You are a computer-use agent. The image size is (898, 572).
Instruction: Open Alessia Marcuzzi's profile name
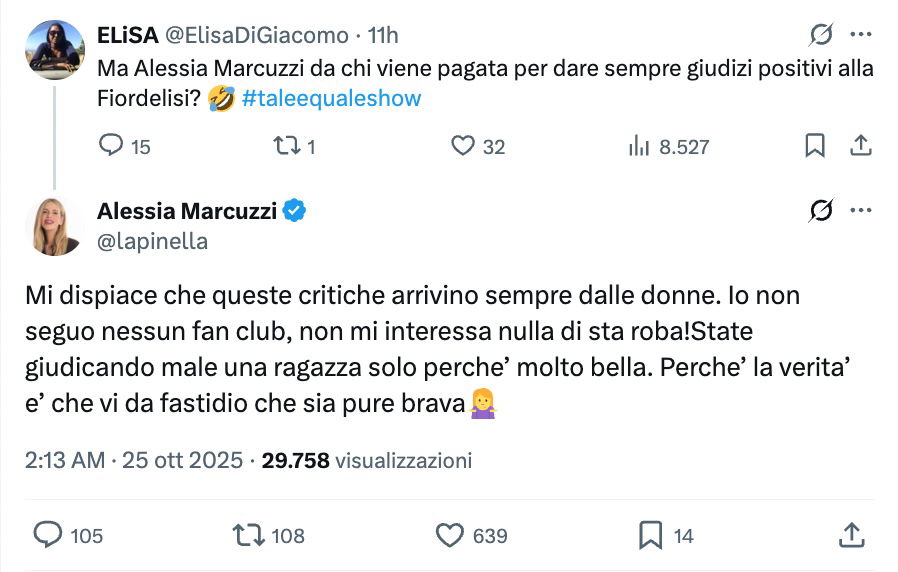[187, 211]
